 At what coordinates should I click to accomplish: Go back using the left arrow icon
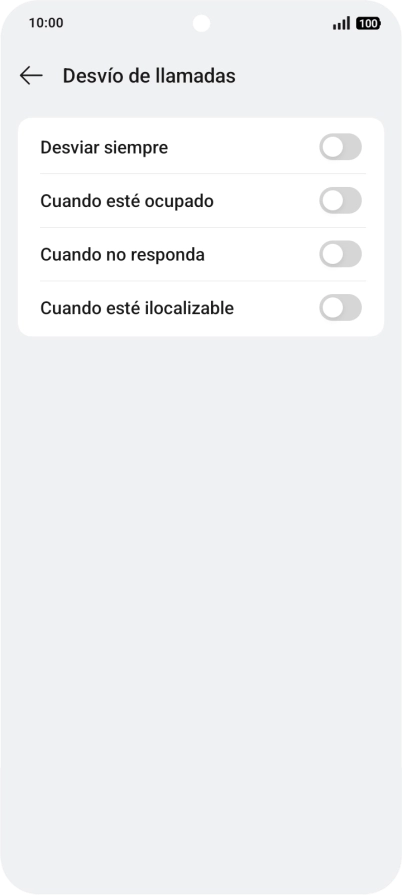pos(31,75)
